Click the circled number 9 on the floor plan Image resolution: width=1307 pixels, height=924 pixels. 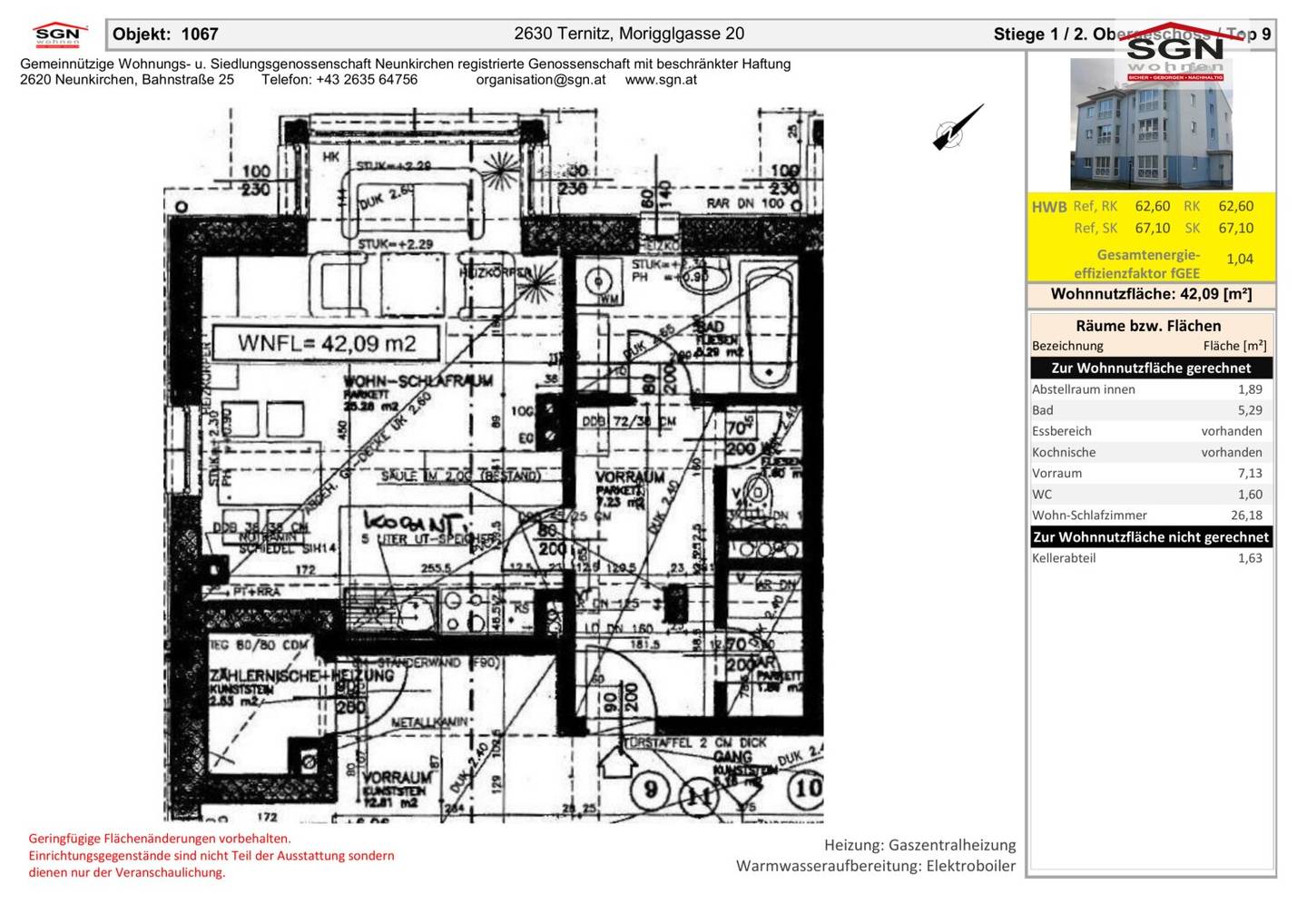[650, 790]
